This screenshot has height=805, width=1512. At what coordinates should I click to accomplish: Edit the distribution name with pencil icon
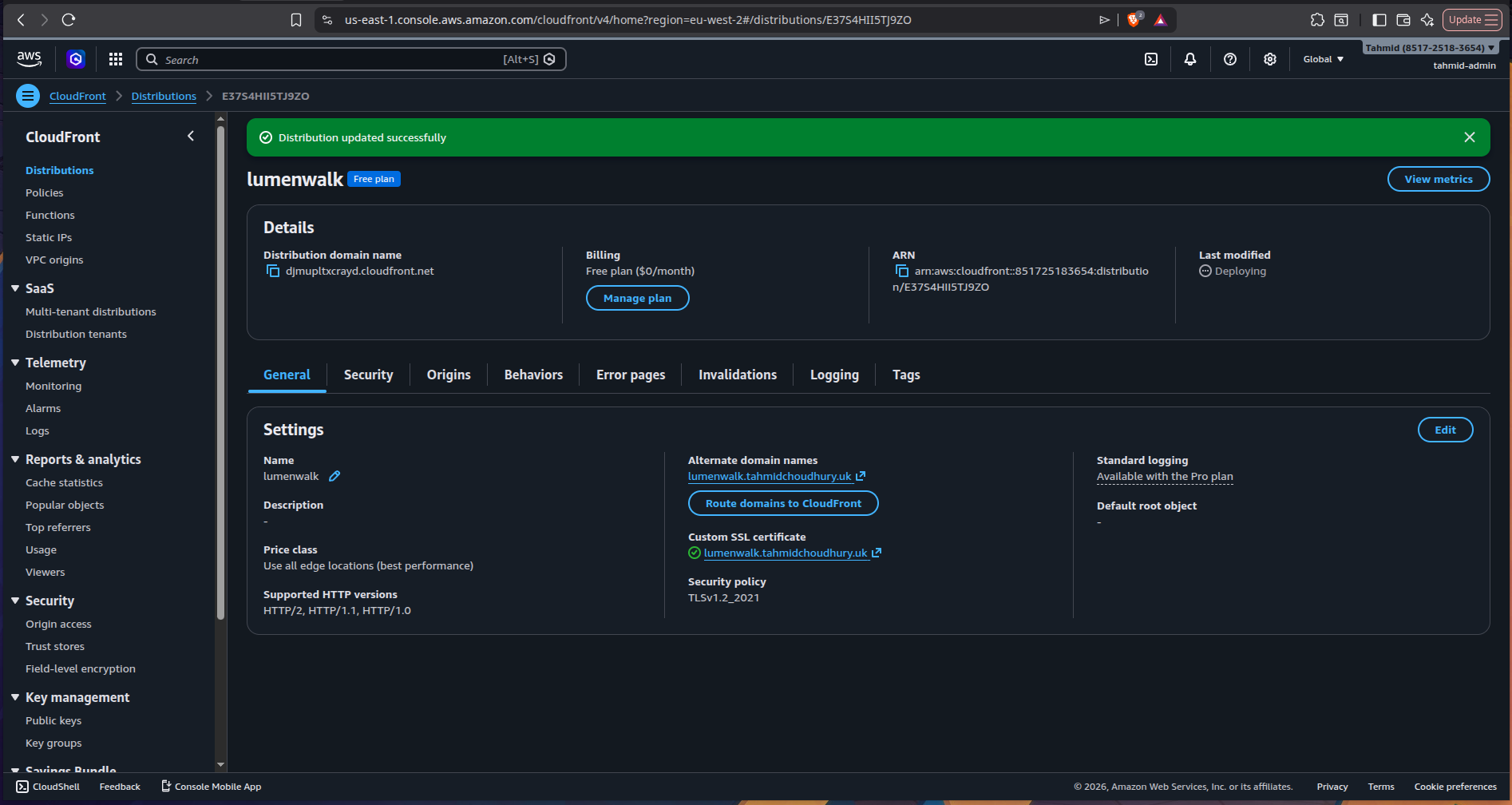[334, 477]
